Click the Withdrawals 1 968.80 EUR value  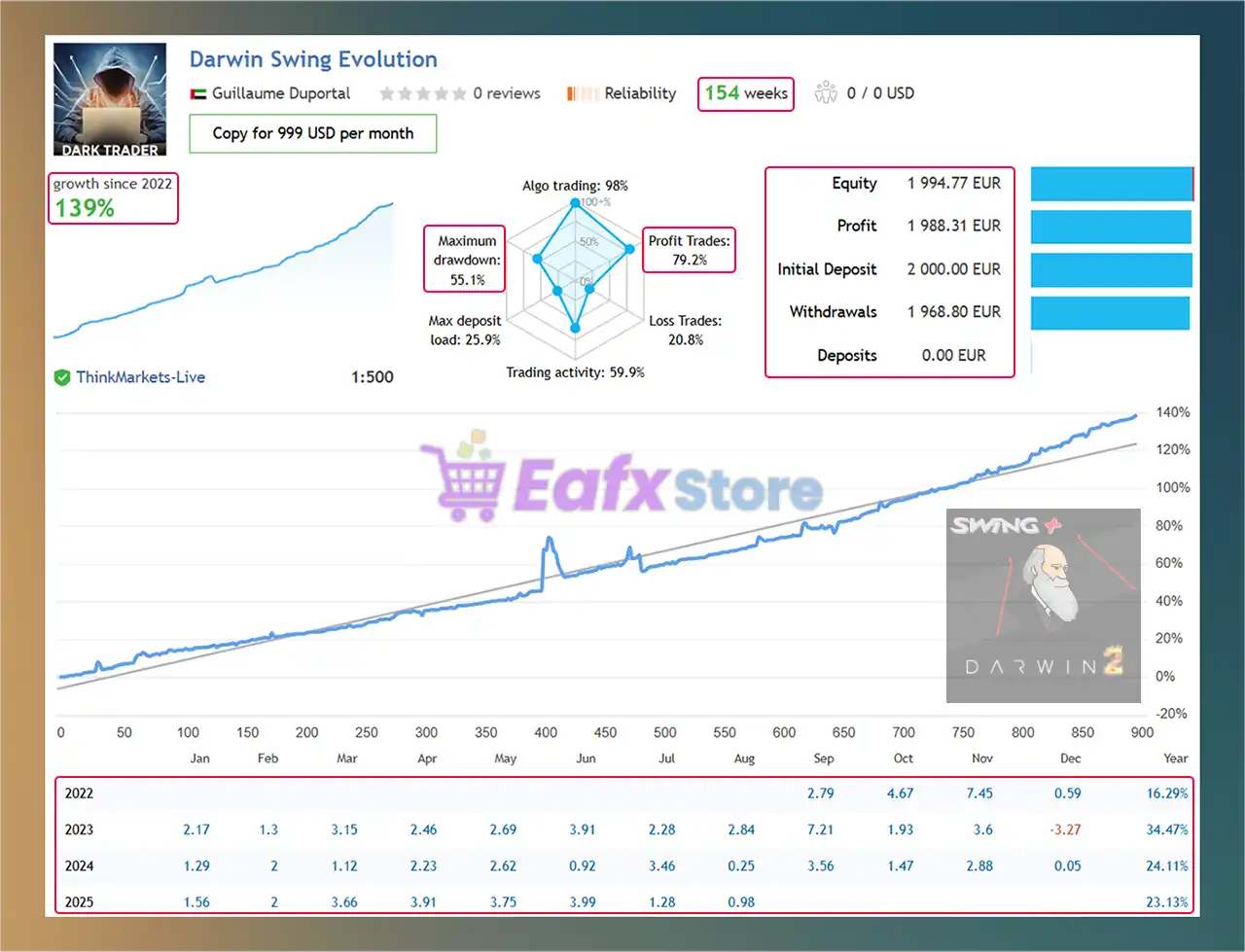coord(954,312)
